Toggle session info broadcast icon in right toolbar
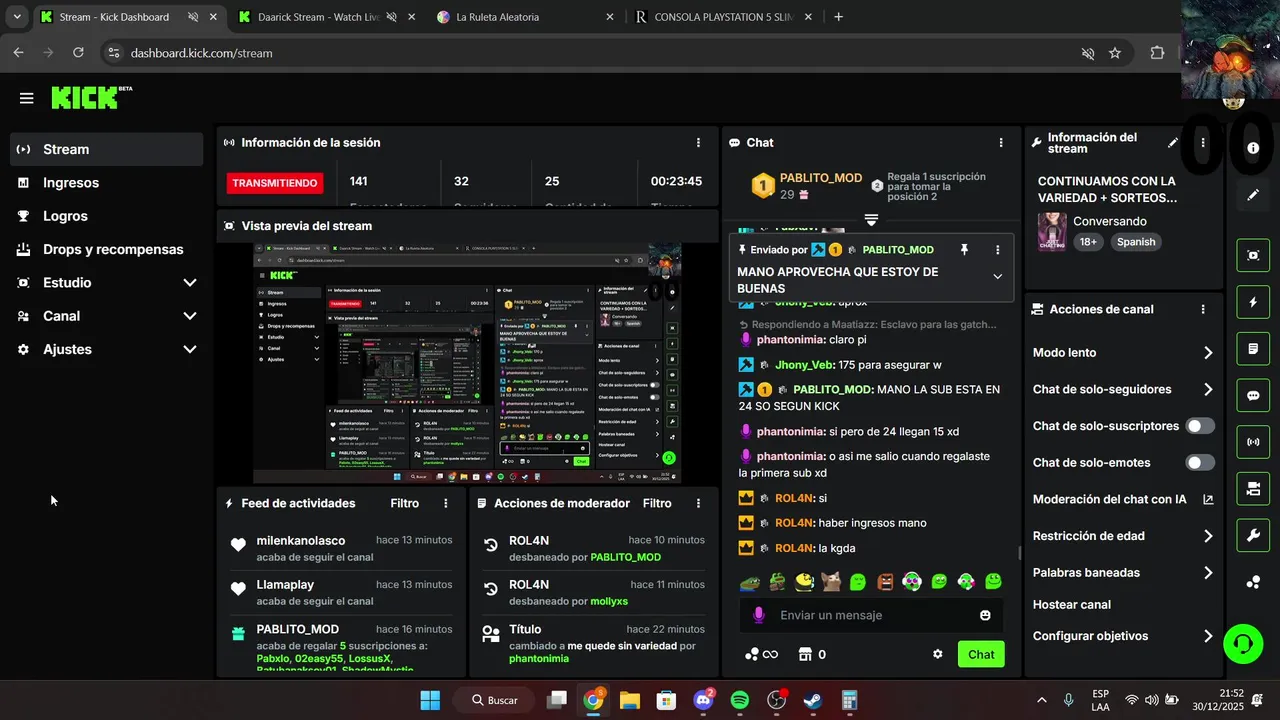This screenshot has height=720, width=1280. (1253, 442)
